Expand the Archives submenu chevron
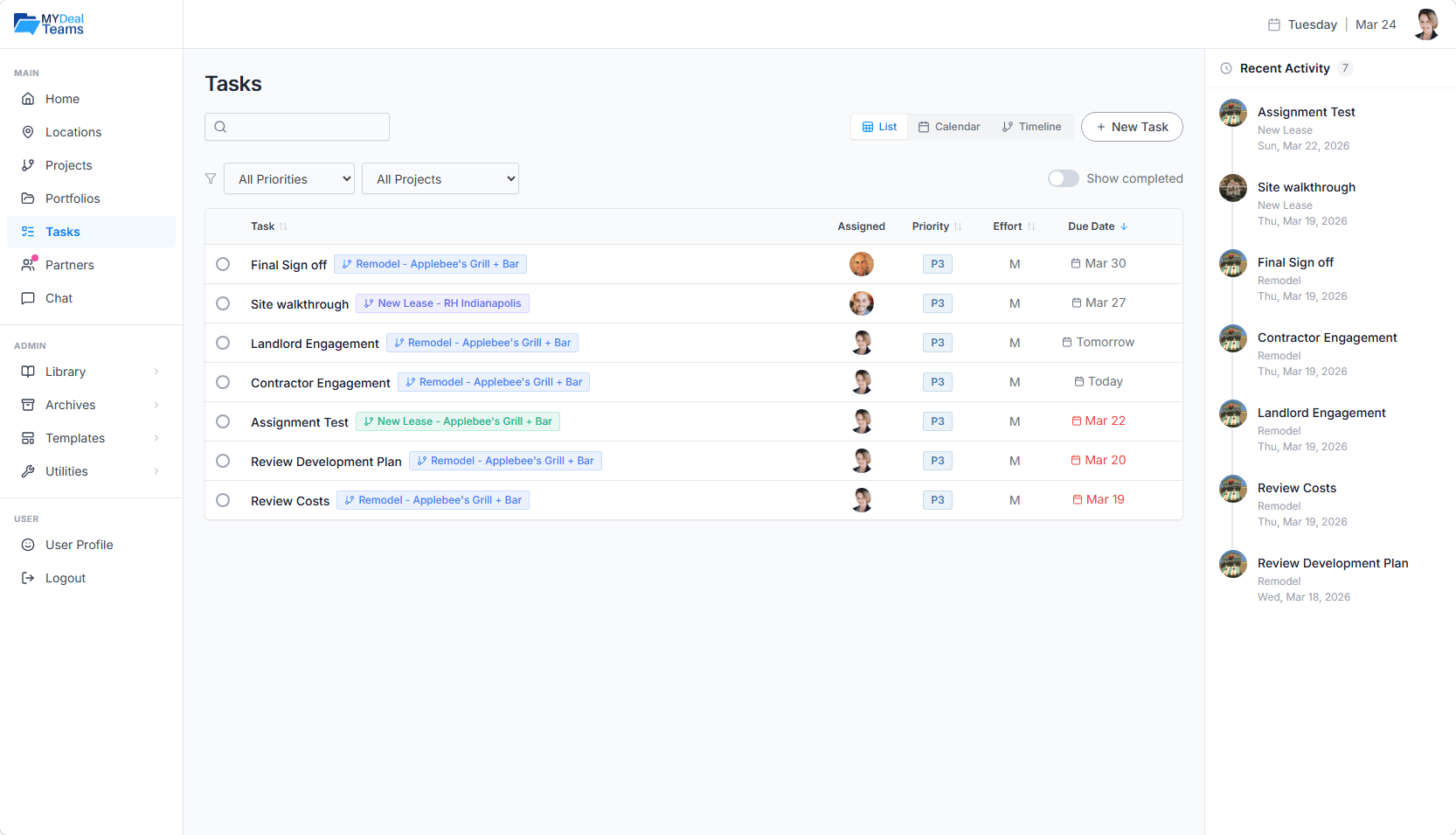 click(156, 405)
